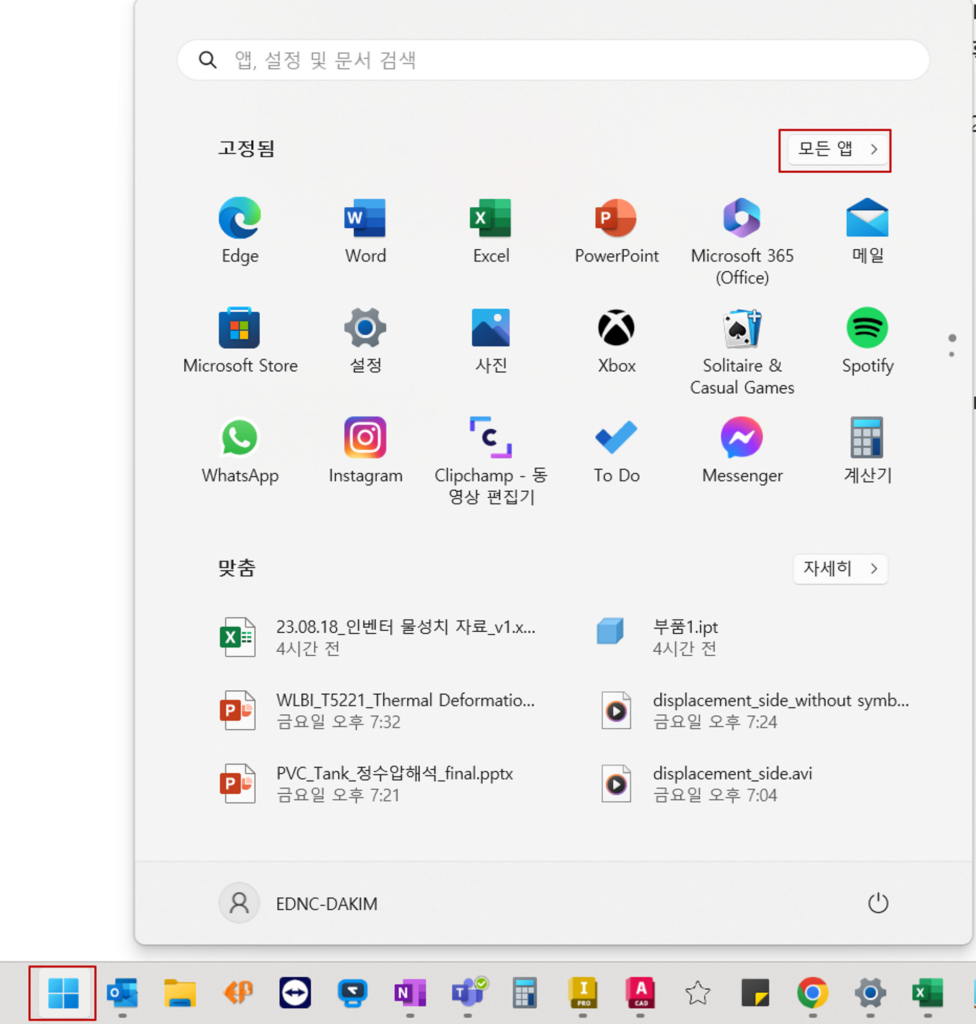Launch Instagram app
This screenshot has height=1024, width=976.
[365, 450]
